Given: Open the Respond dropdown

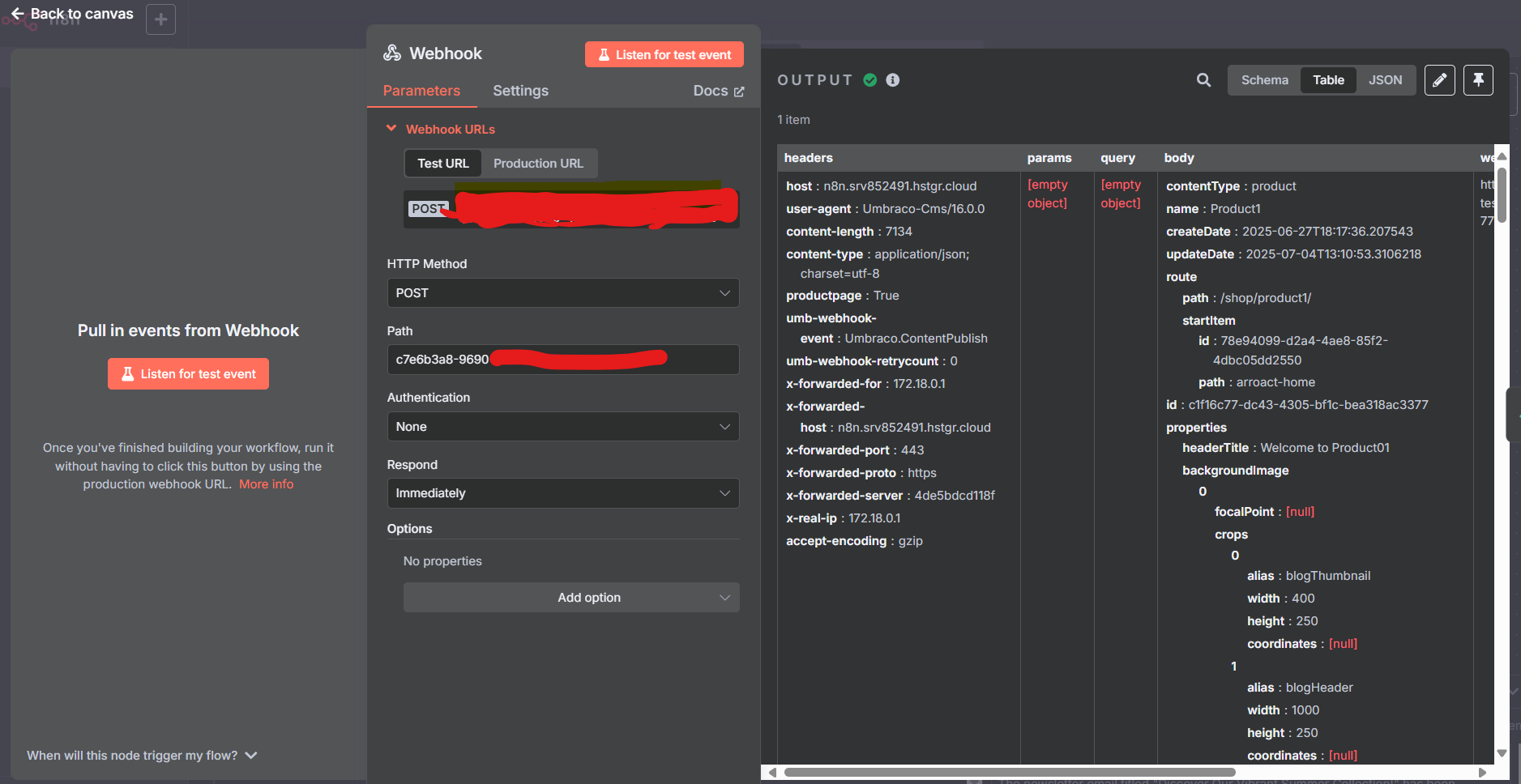Looking at the screenshot, I should coord(562,492).
